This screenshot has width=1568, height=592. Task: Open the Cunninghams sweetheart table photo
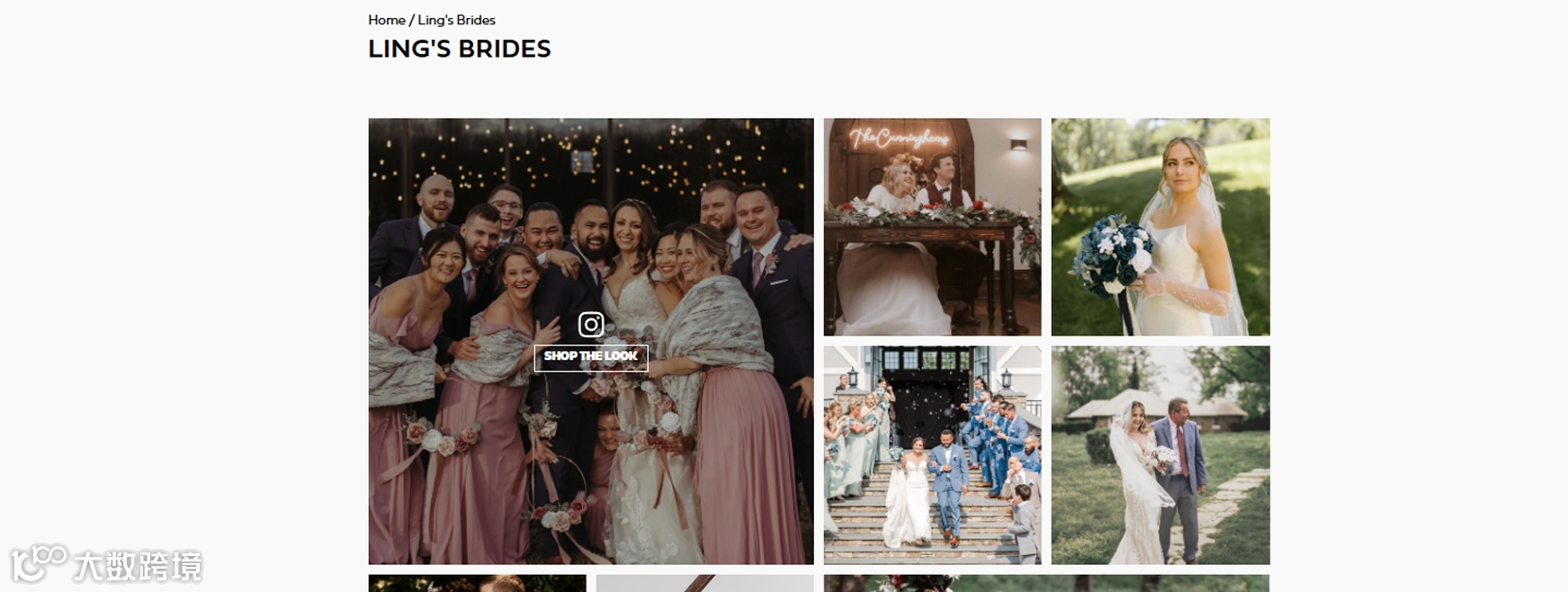tap(933, 227)
